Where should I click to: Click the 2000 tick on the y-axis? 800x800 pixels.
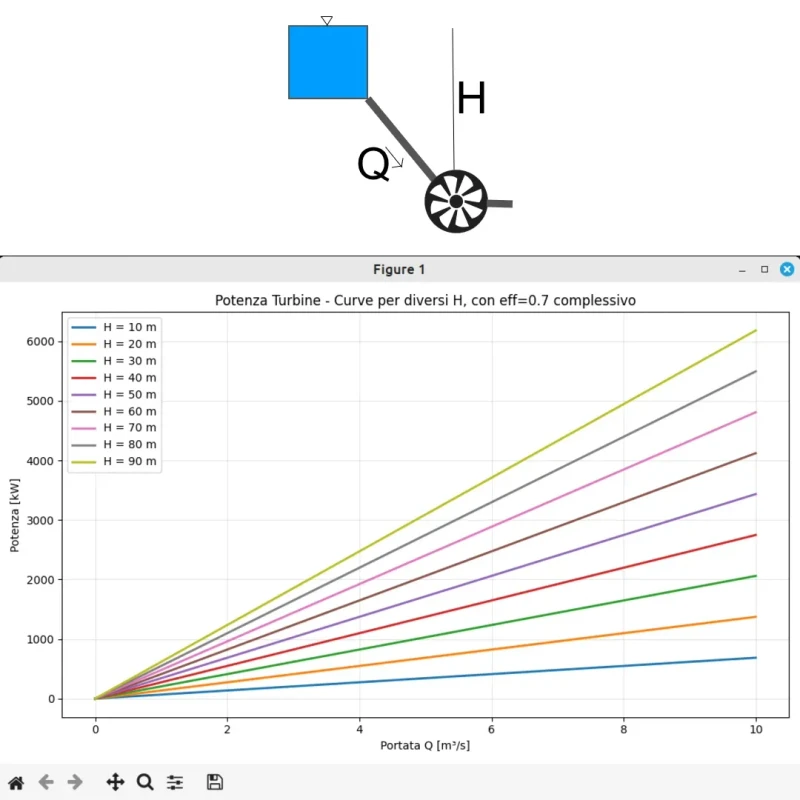point(40,580)
